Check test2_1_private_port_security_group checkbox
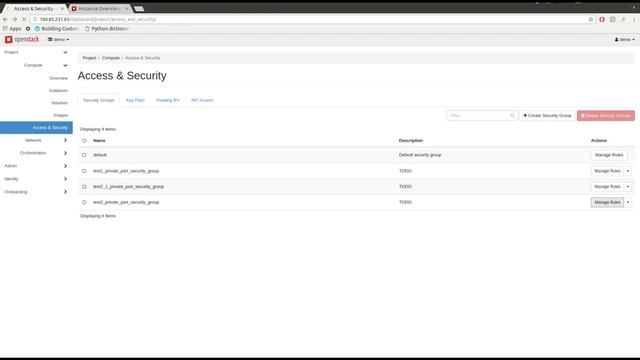 click(x=84, y=187)
